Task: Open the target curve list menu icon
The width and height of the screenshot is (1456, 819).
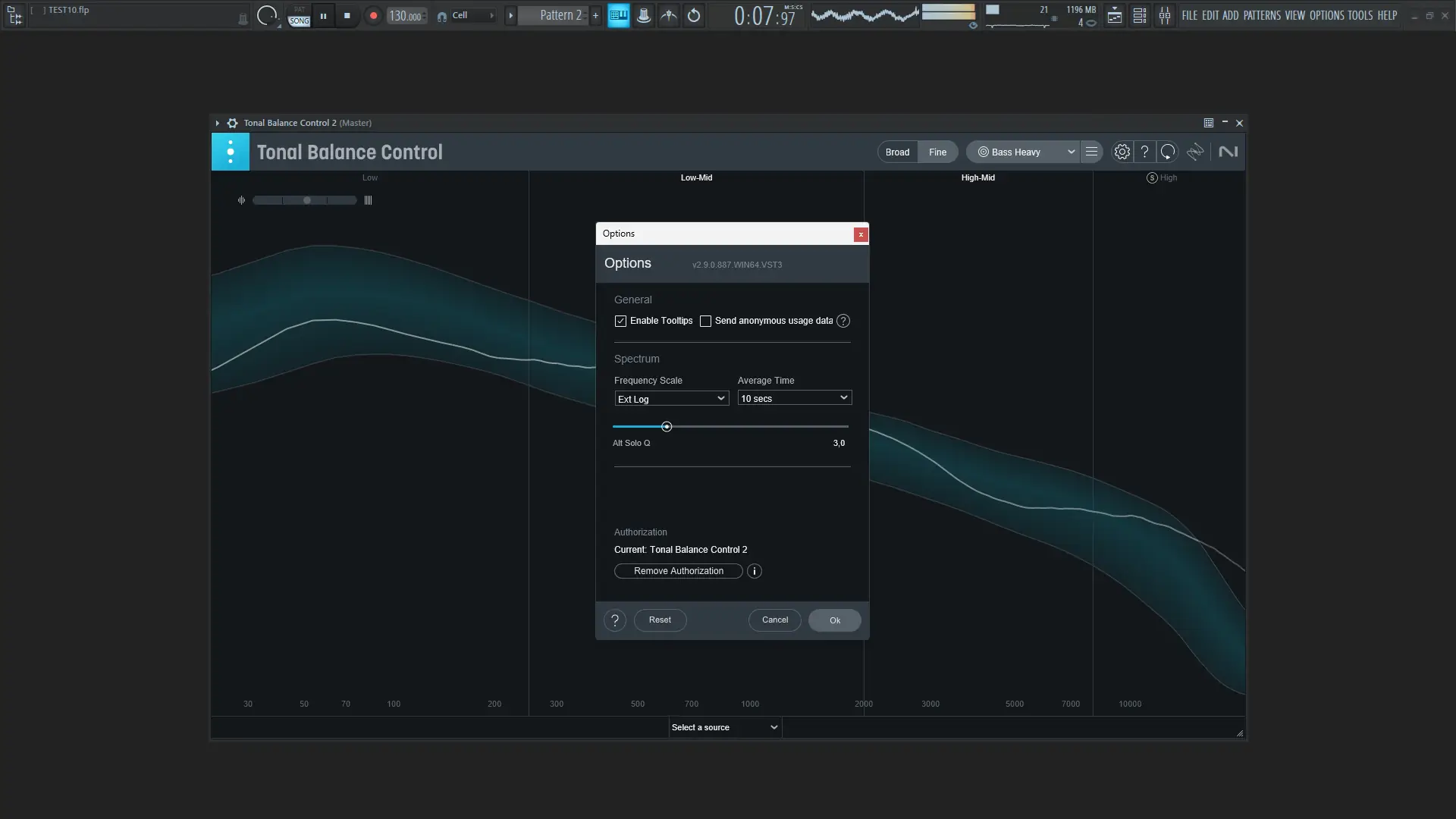Action: coord(1091,152)
